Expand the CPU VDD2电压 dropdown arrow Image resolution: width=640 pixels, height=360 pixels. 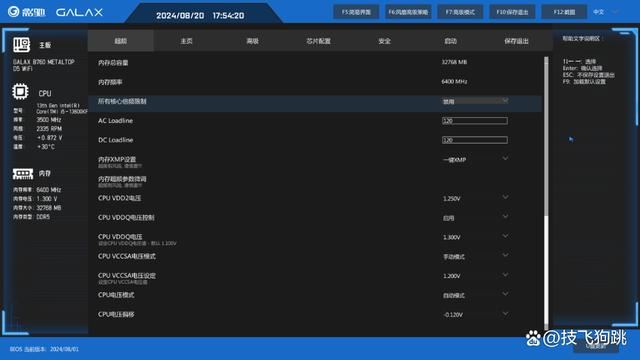[505, 197]
